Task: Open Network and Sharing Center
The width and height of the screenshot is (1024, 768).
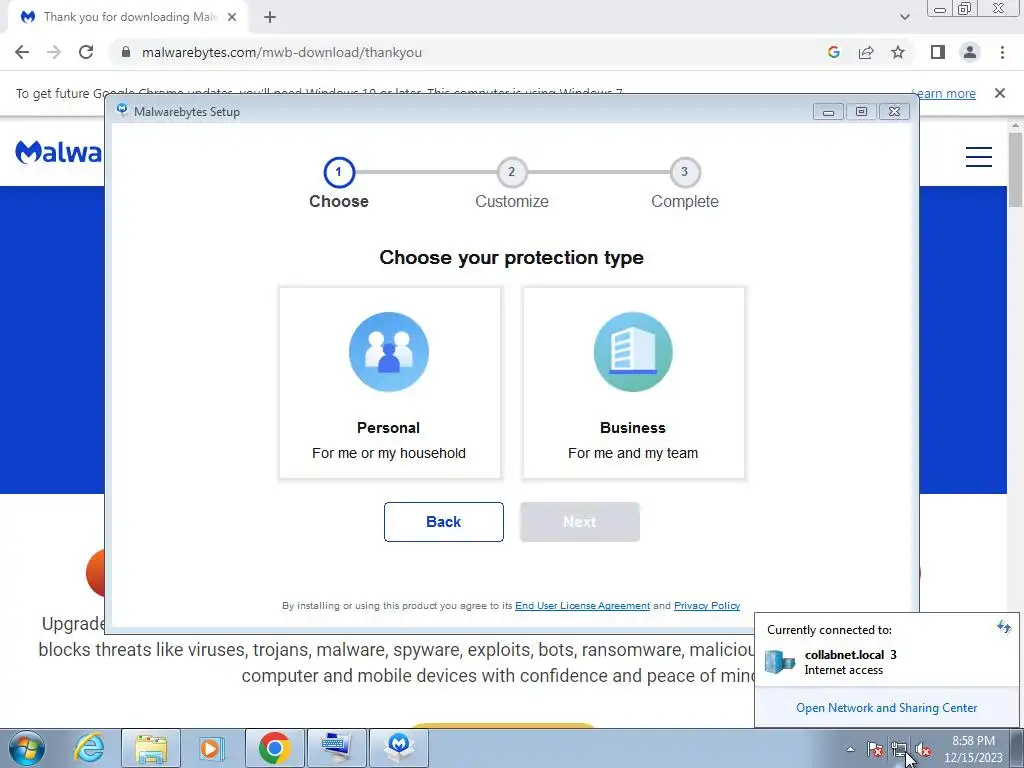Action: coord(886,708)
